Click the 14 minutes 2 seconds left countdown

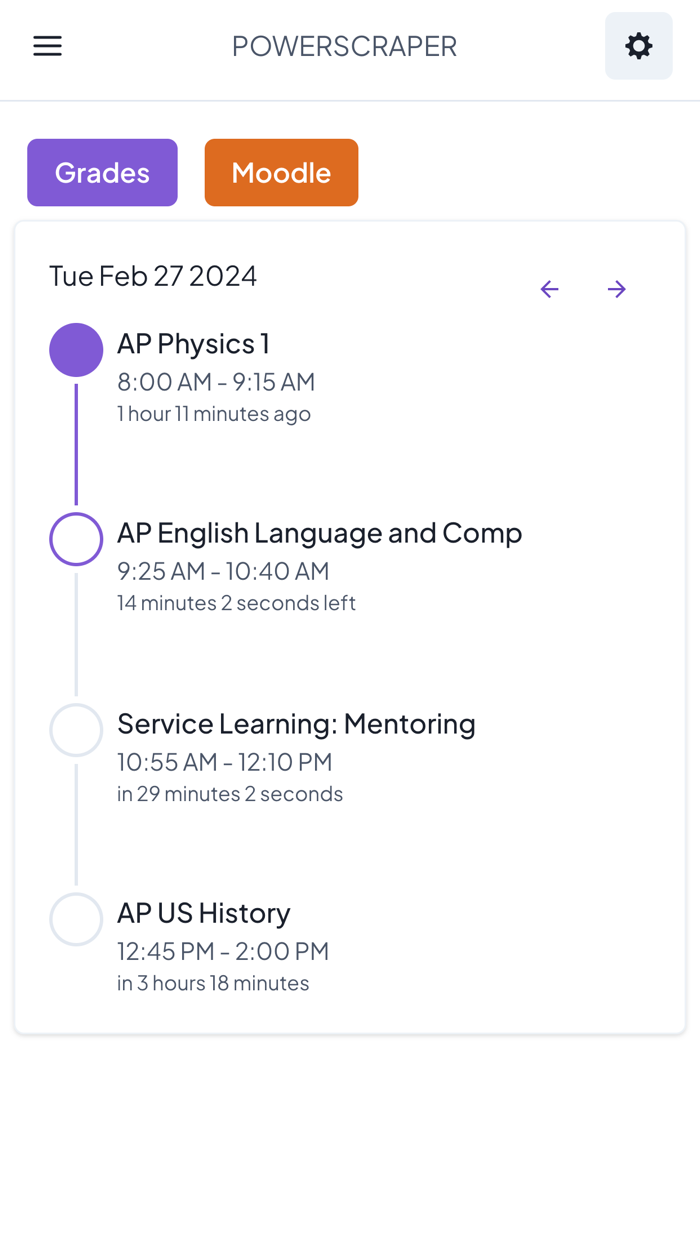[x=236, y=603]
